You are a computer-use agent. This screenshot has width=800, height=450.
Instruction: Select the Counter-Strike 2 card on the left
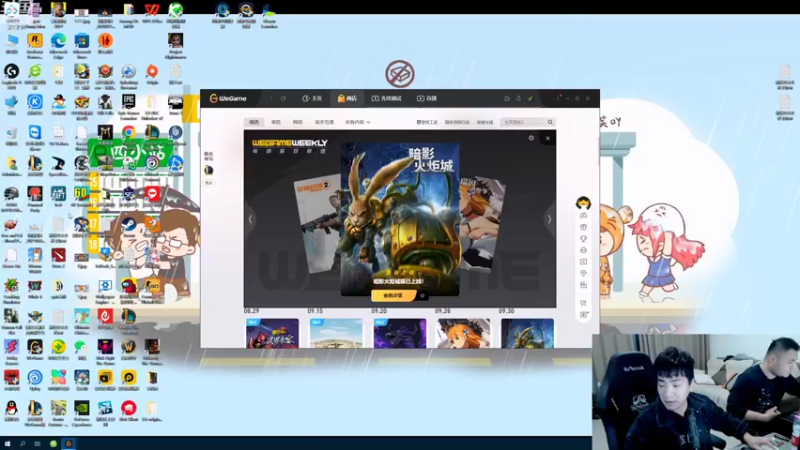pyautogui.click(x=317, y=224)
